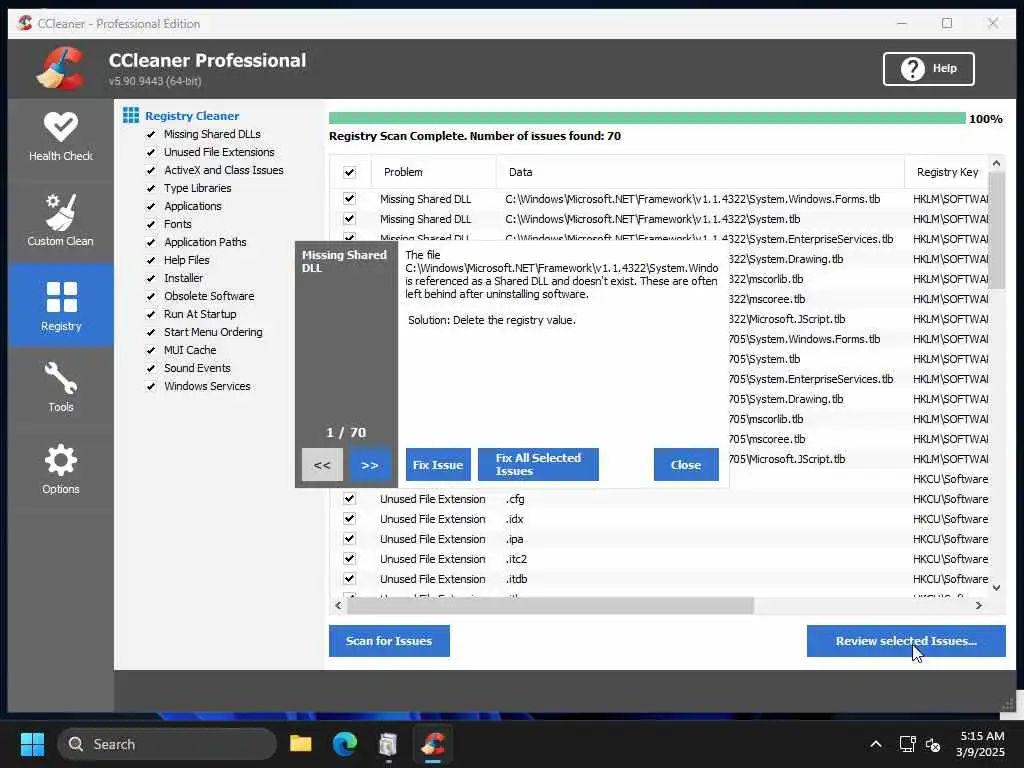Click the vertical scrollbar up arrow

click(997, 163)
